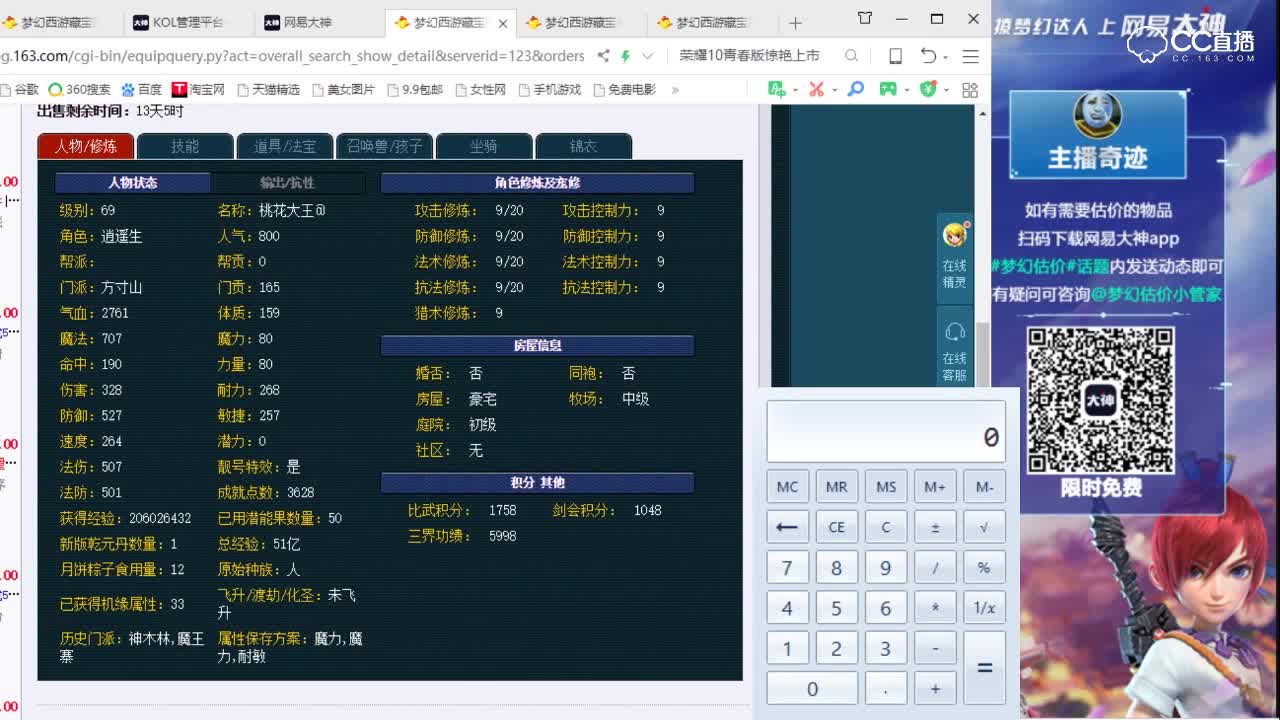
Task: Expand the scissors screenshot dropdown arrow
Action: click(x=833, y=90)
